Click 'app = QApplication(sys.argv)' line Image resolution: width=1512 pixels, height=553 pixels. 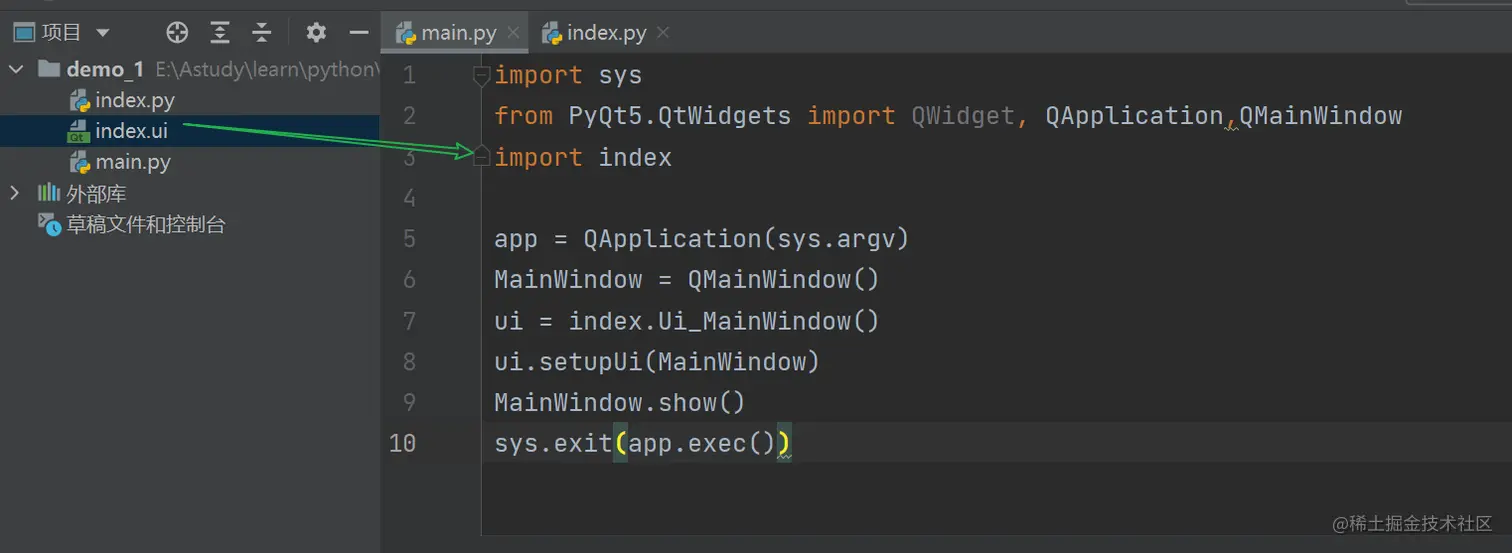click(701, 239)
